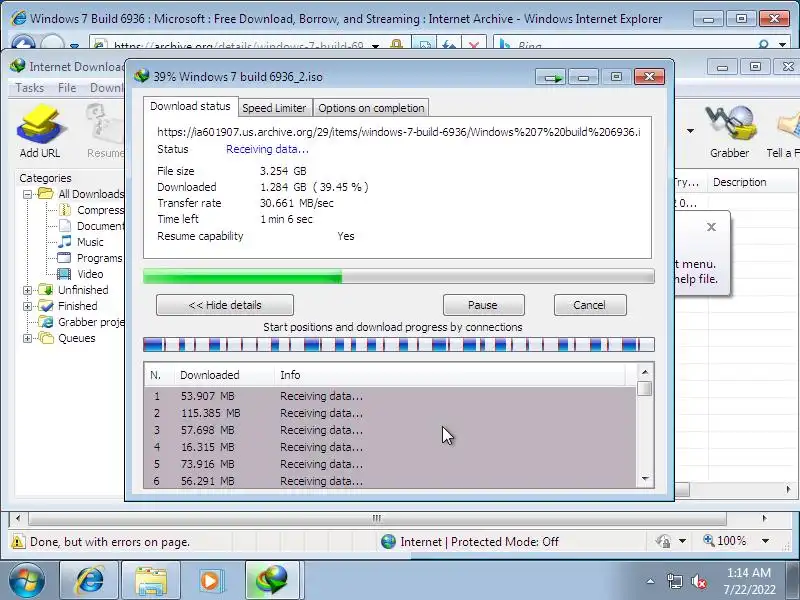Select the Grabber projects item

(84, 322)
